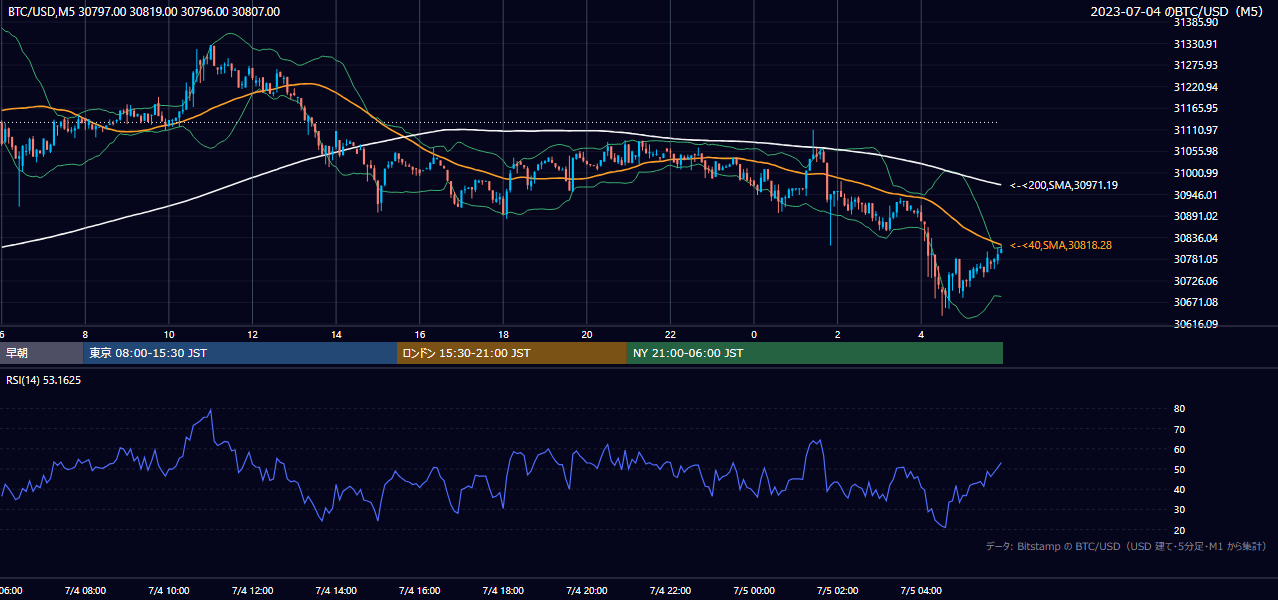Click the 7/4 08:00 time axis label
This screenshot has height=600, width=1278.
pyautogui.click(x=85, y=591)
